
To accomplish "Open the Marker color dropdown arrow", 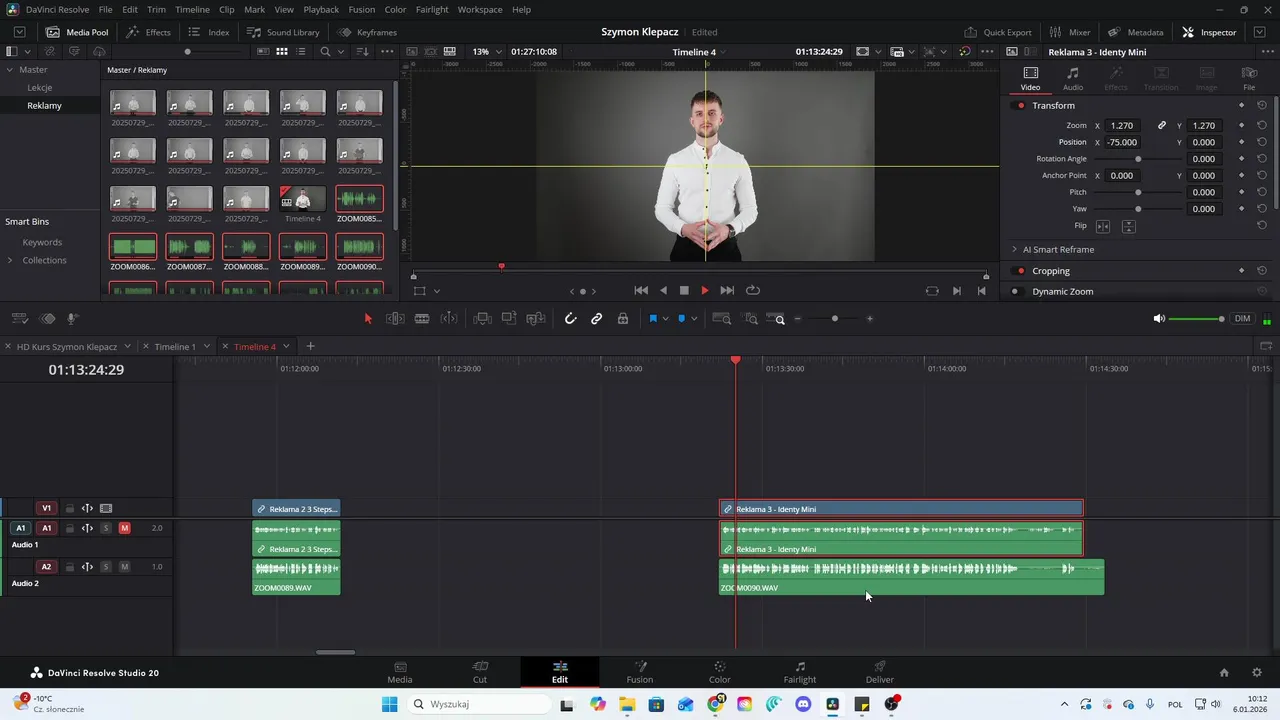I will (694, 319).
